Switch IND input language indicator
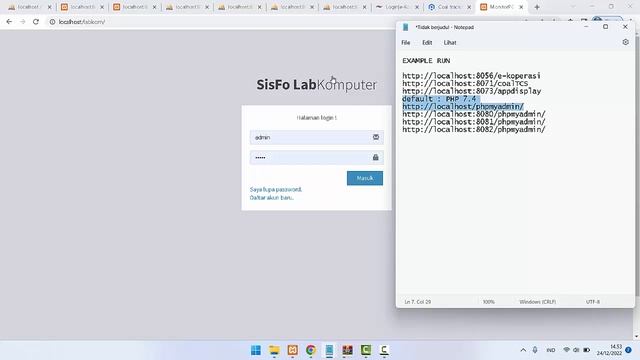Viewport: 640px width, 360px height. point(551,350)
